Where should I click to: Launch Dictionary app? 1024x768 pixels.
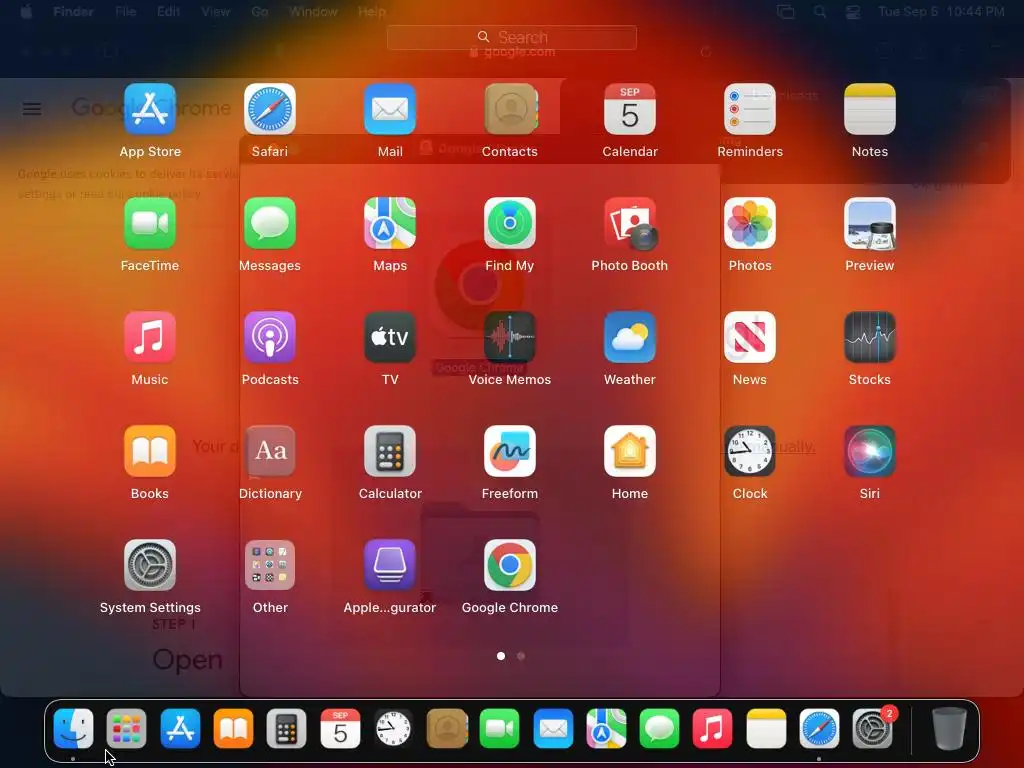[270, 451]
